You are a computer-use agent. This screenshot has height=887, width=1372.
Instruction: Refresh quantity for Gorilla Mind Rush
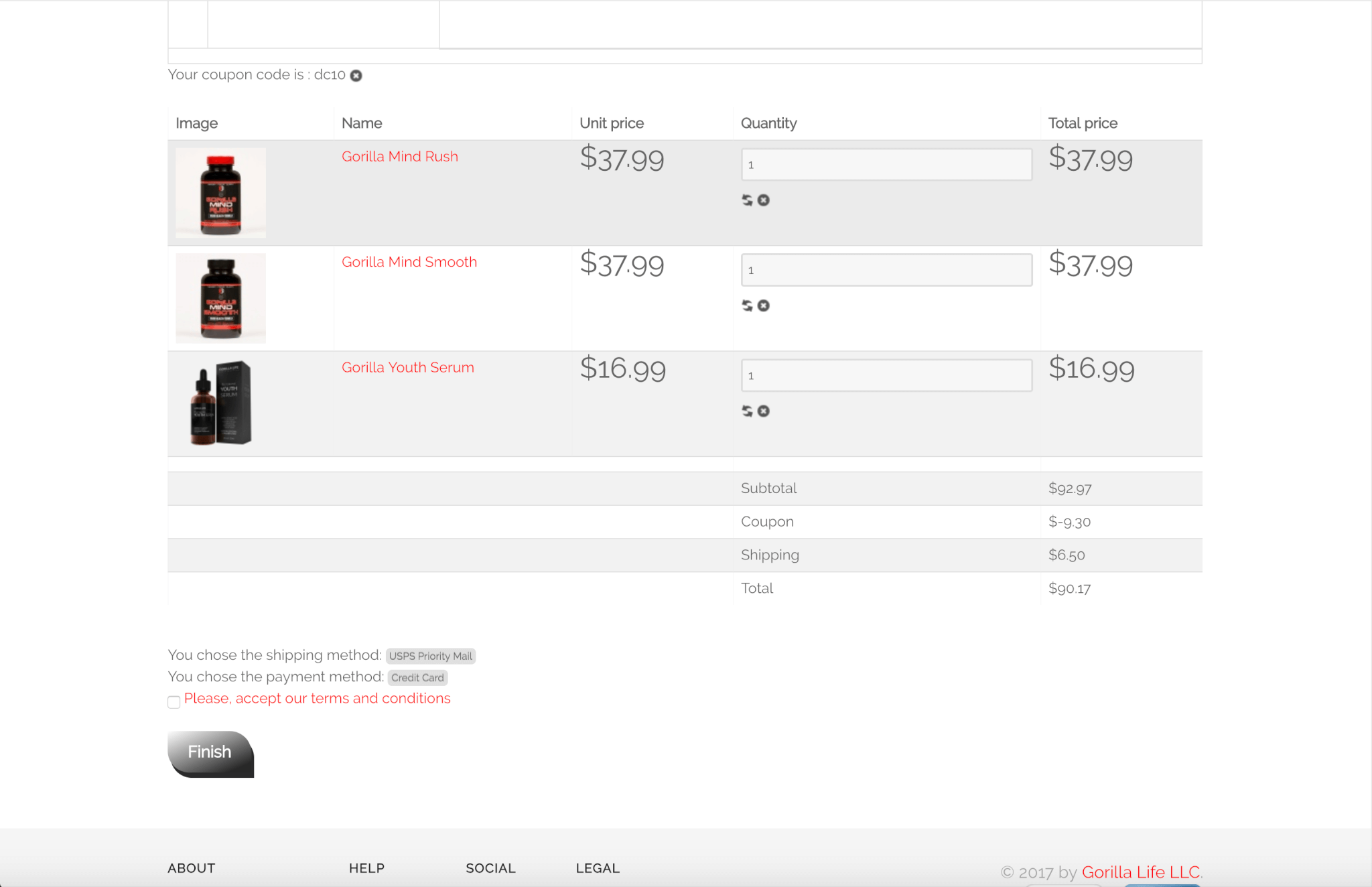coord(747,200)
